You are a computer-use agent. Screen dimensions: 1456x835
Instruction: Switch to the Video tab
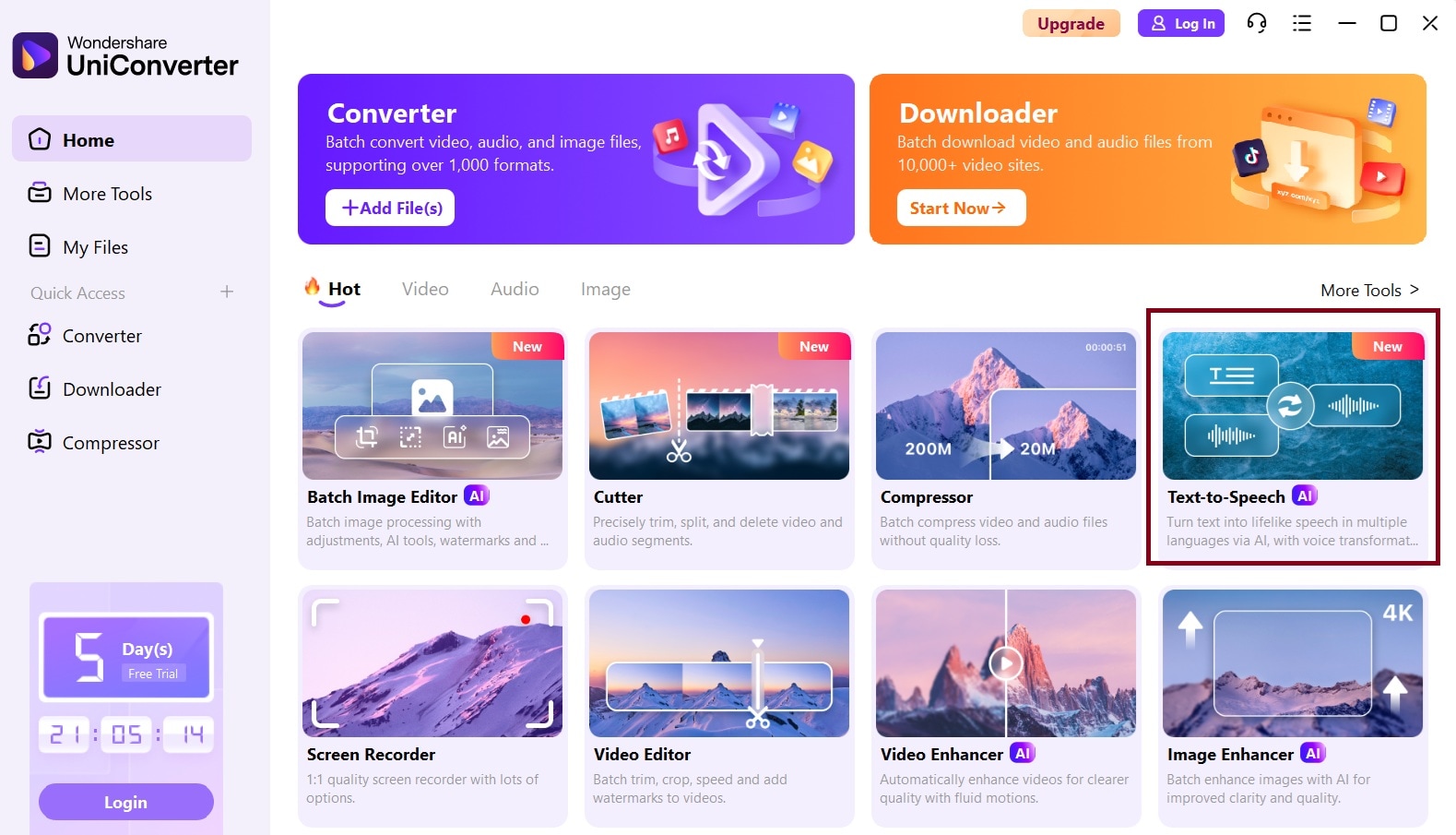click(425, 289)
